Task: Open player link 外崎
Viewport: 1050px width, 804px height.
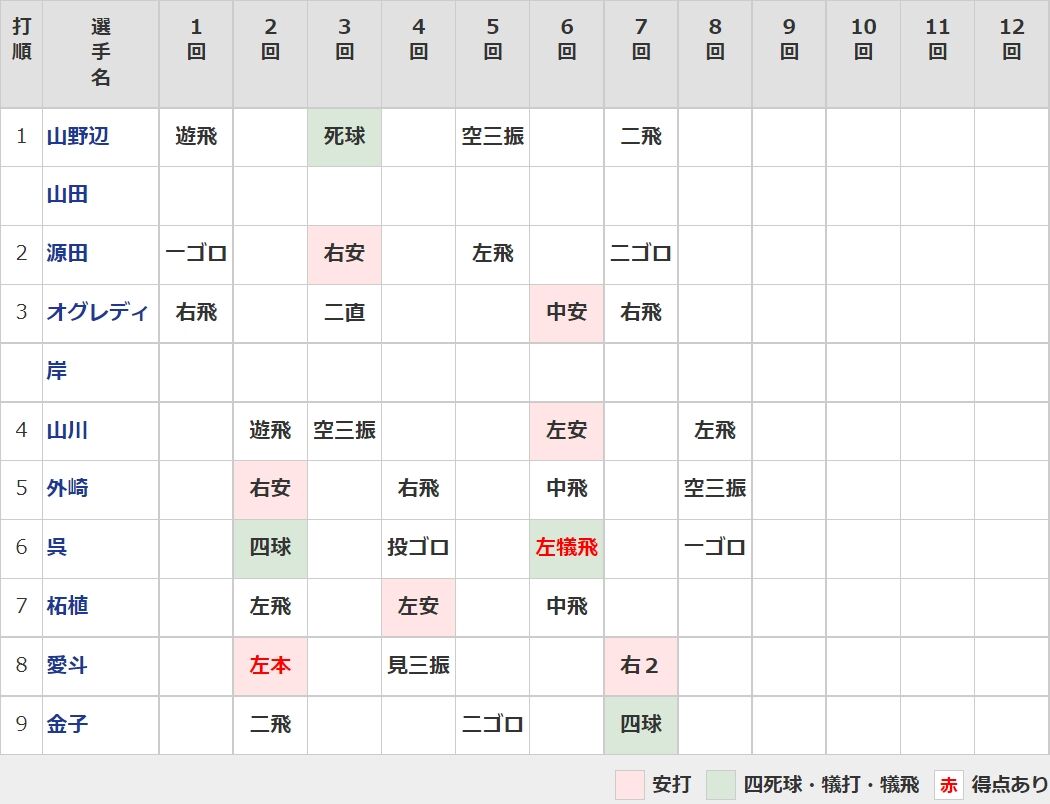Action: 67,489
